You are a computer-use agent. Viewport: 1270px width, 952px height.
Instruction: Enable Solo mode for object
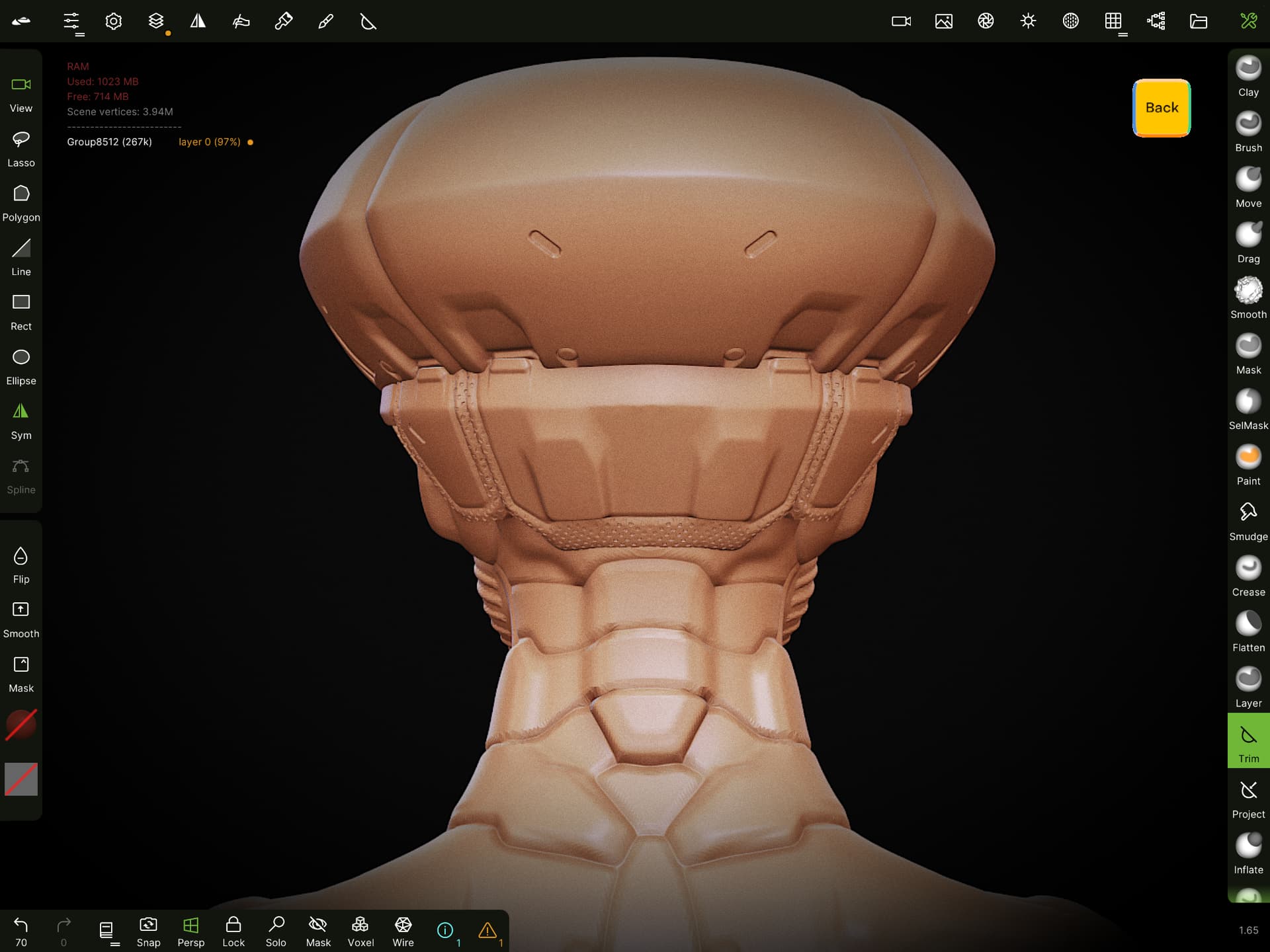coord(276,931)
